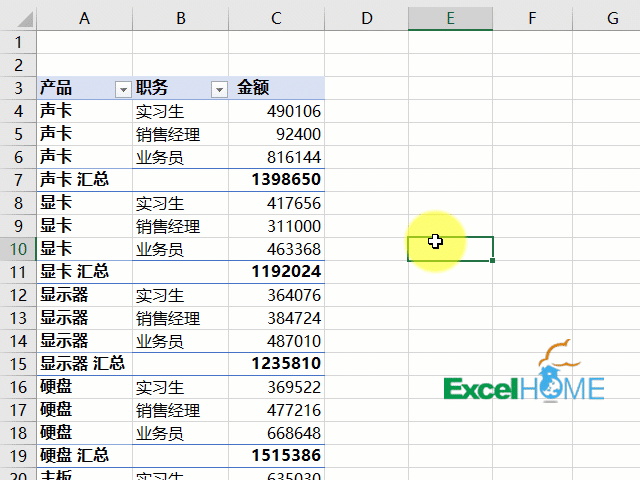
Task: Click cell with value 487010
Action: tap(276, 341)
